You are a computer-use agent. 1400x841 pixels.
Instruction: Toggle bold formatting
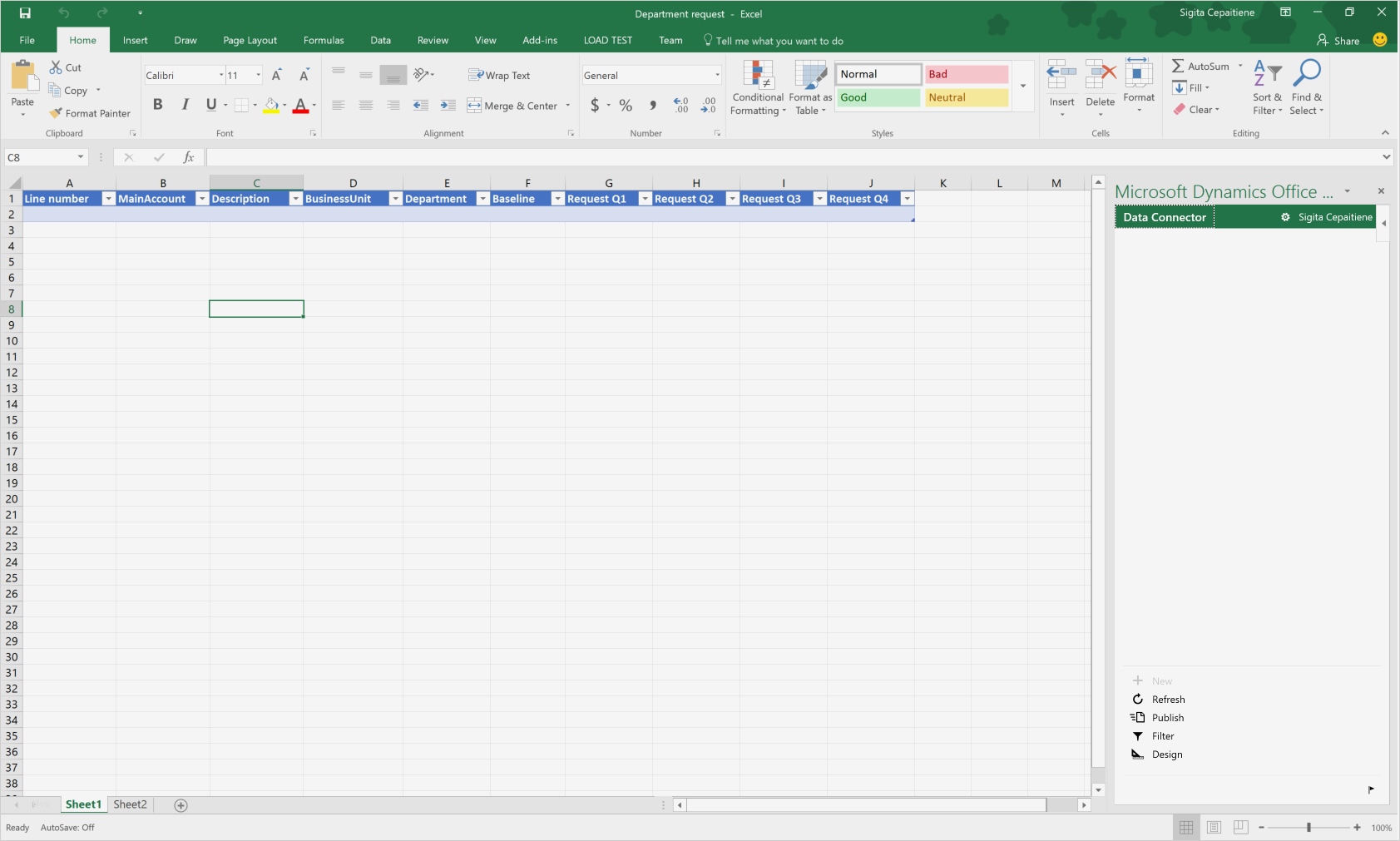(x=157, y=104)
